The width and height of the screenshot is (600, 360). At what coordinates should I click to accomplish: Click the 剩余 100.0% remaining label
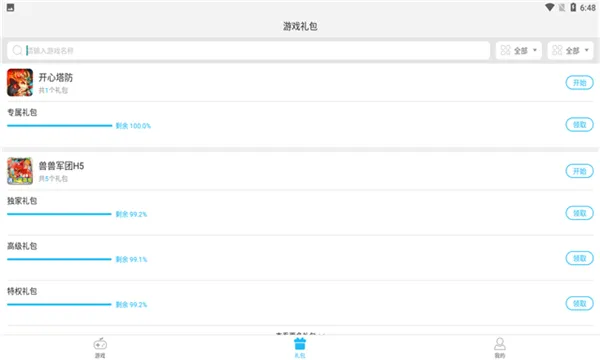pos(133,125)
